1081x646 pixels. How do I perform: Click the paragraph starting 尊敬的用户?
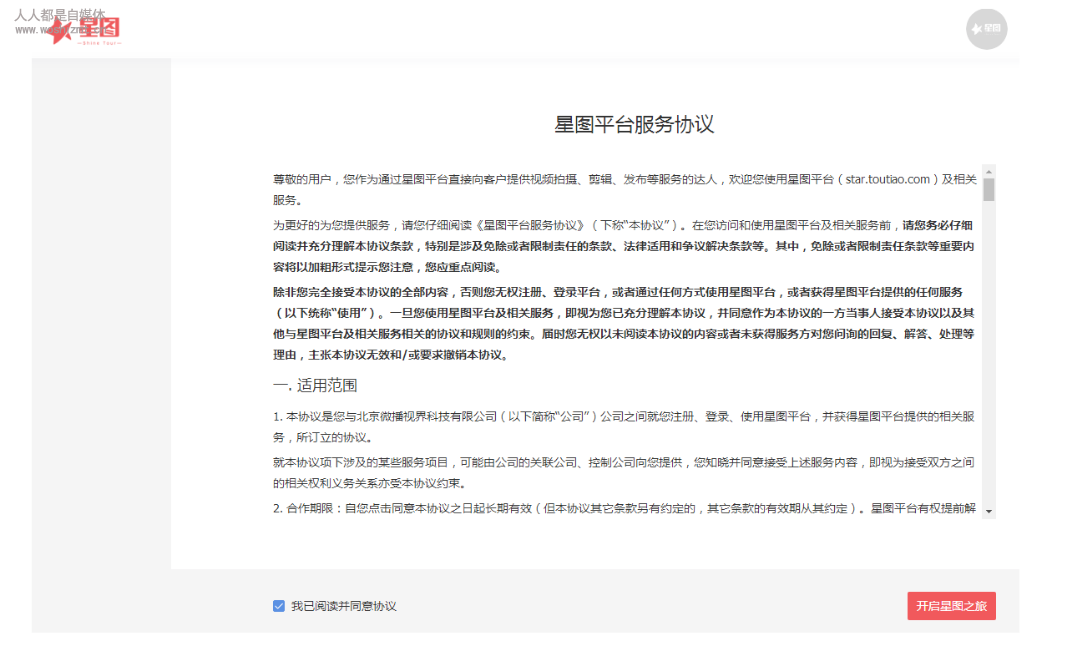pos(625,190)
